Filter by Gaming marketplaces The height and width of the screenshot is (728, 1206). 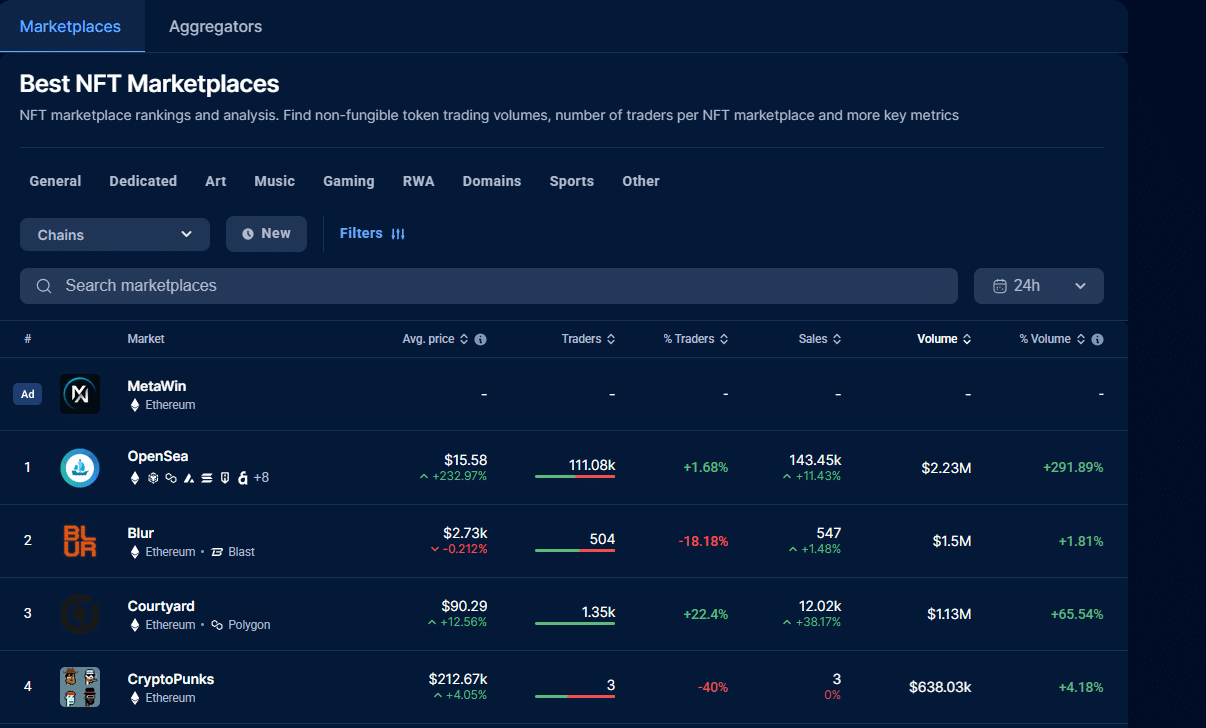(x=349, y=181)
